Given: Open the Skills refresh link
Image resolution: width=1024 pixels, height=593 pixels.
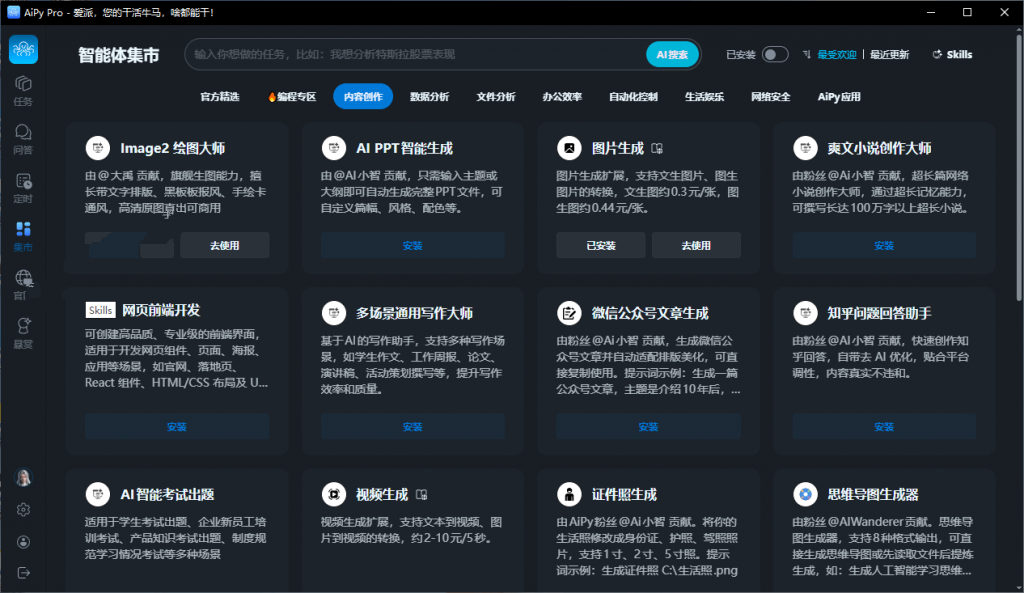Looking at the screenshot, I should click(952, 55).
